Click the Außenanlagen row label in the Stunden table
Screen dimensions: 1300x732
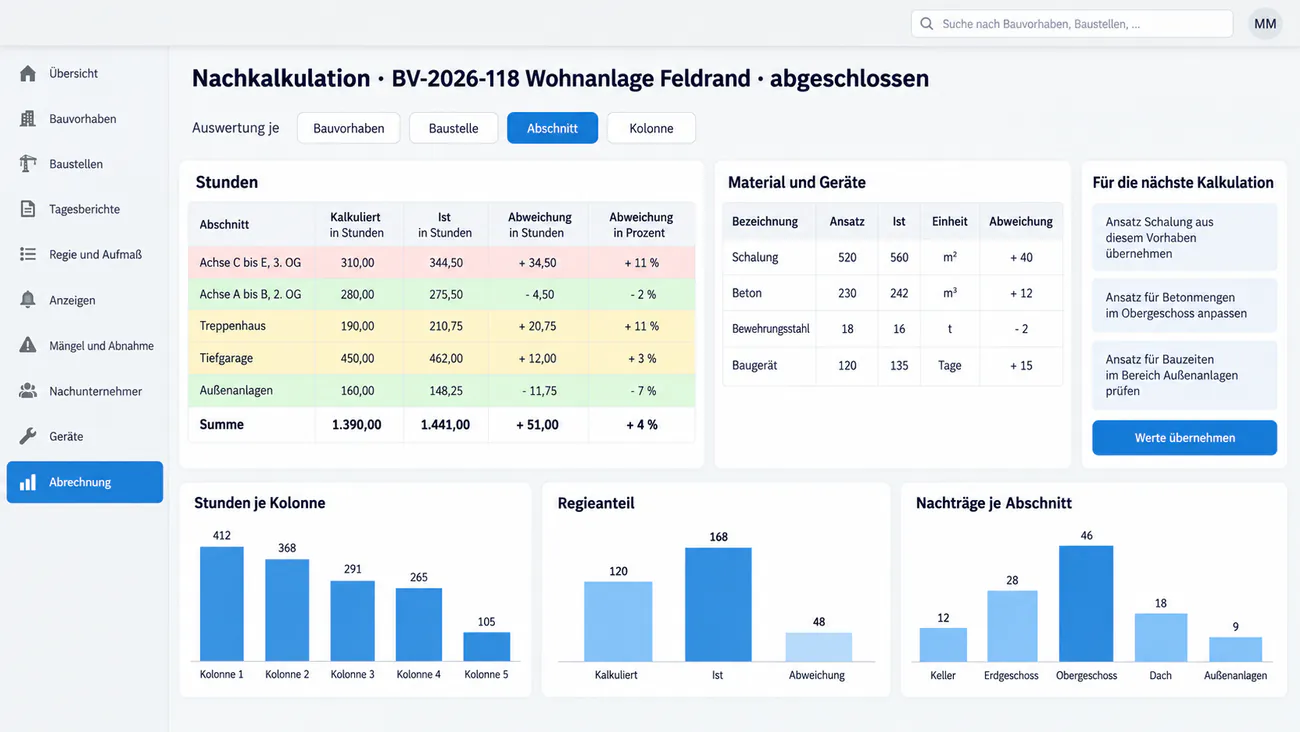[236, 390]
